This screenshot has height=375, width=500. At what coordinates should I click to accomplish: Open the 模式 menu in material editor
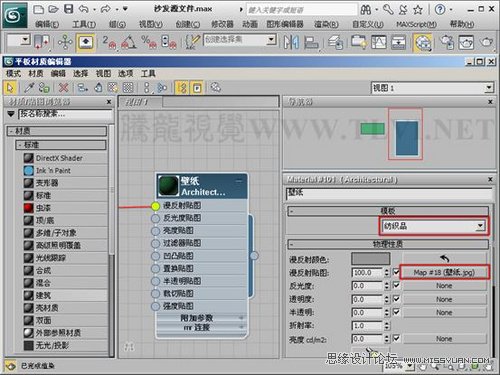click(x=13, y=73)
